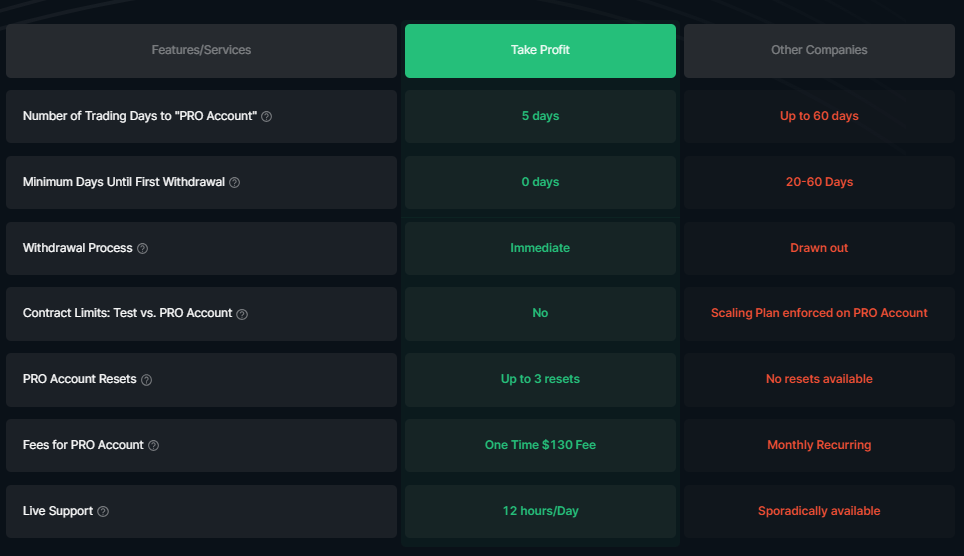Click "Scaling Plan enforced on PRO Account" text
Image resolution: width=964 pixels, height=556 pixels.
coord(819,313)
